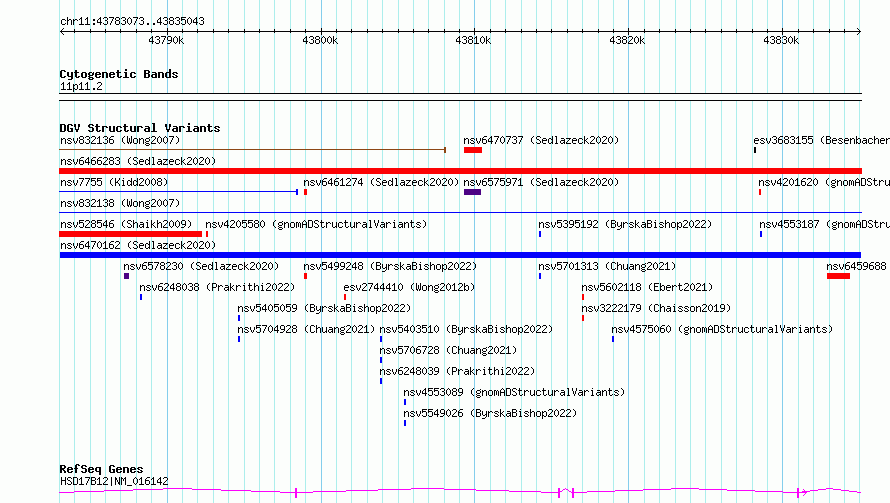Click the 43800k ruler tick label

tap(320, 40)
